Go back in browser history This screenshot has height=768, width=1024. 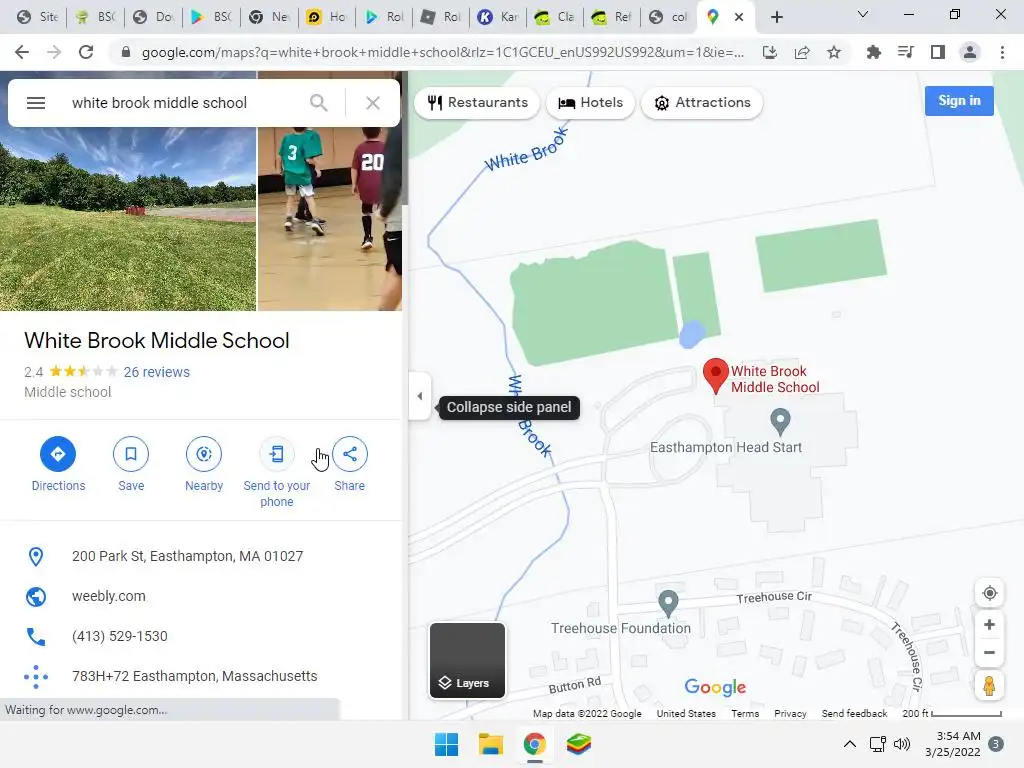click(x=22, y=52)
